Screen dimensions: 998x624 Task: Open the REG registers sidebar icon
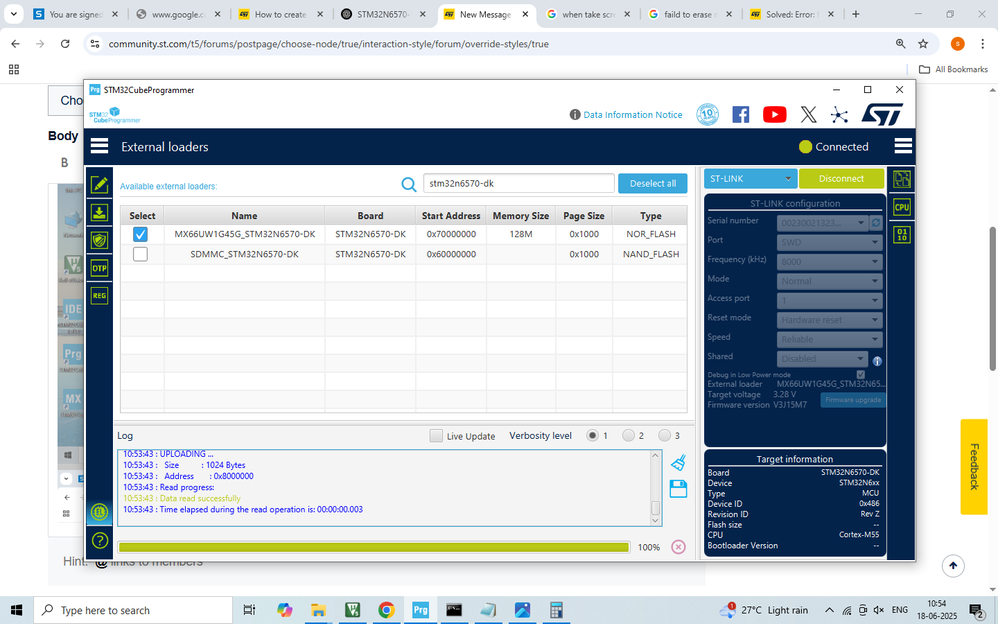coord(99,295)
